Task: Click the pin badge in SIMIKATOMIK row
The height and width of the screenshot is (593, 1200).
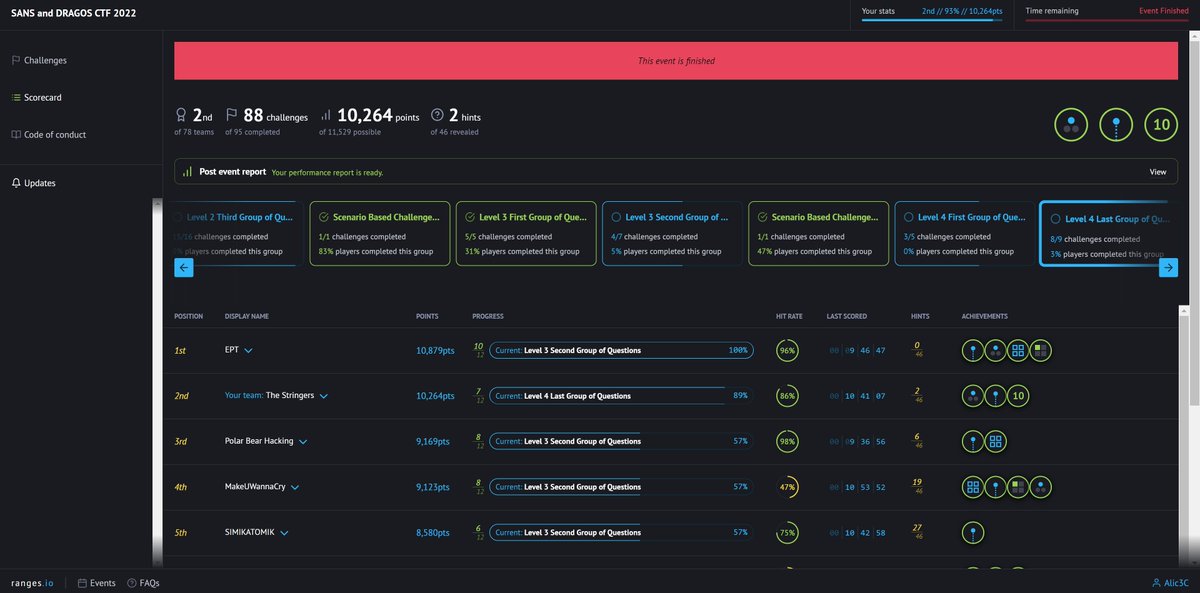Action: tap(972, 533)
